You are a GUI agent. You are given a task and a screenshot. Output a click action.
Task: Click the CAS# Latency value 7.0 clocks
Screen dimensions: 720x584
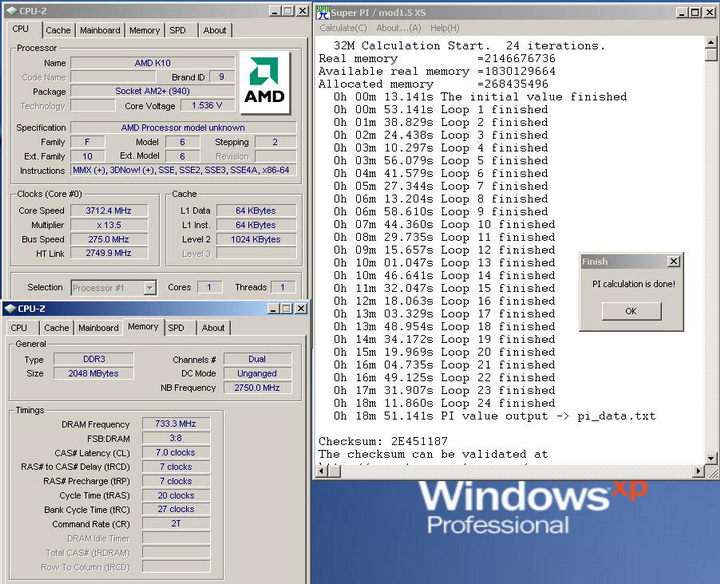(x=176, y=452)
